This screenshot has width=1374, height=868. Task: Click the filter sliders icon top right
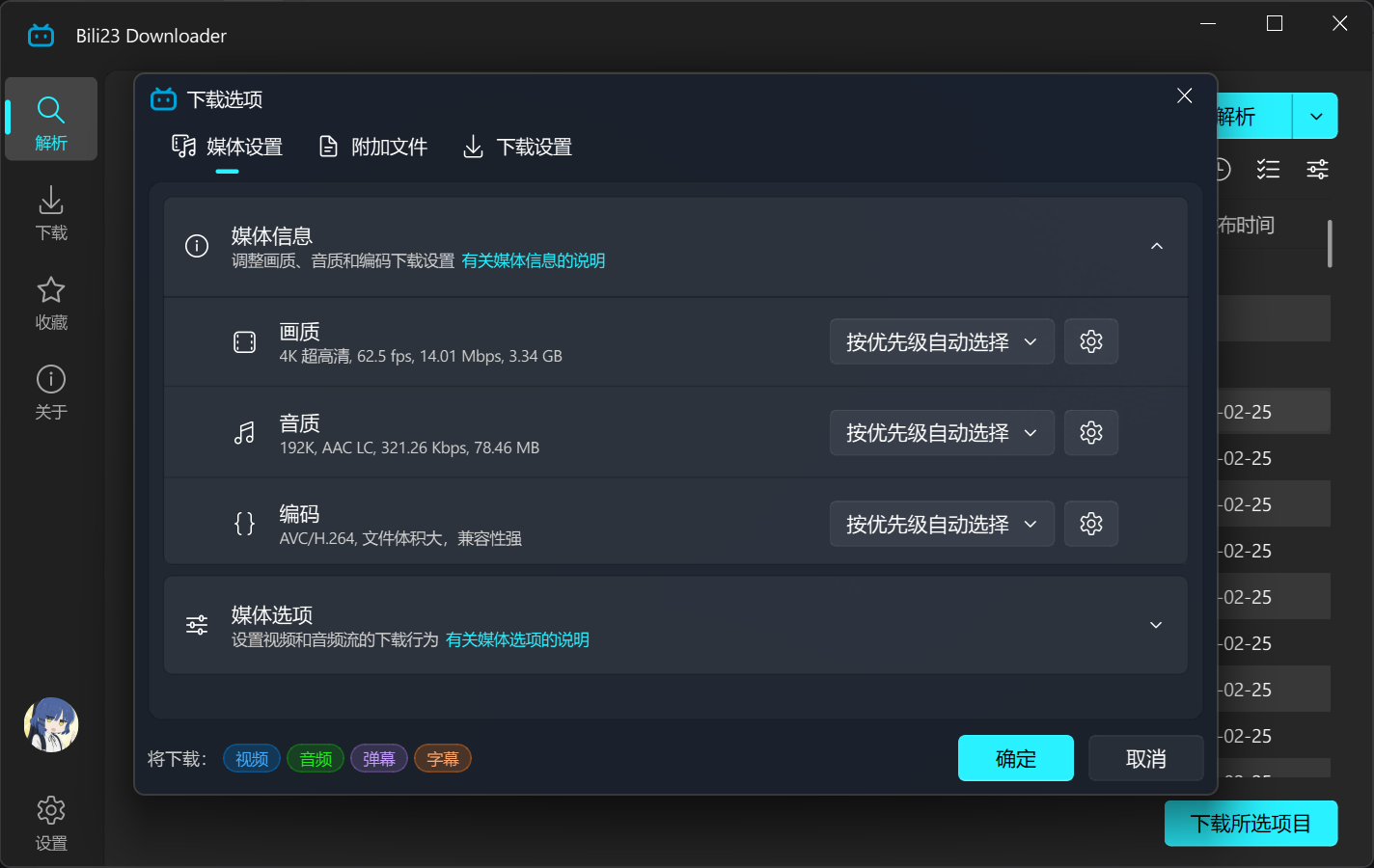coord(1318,170)
